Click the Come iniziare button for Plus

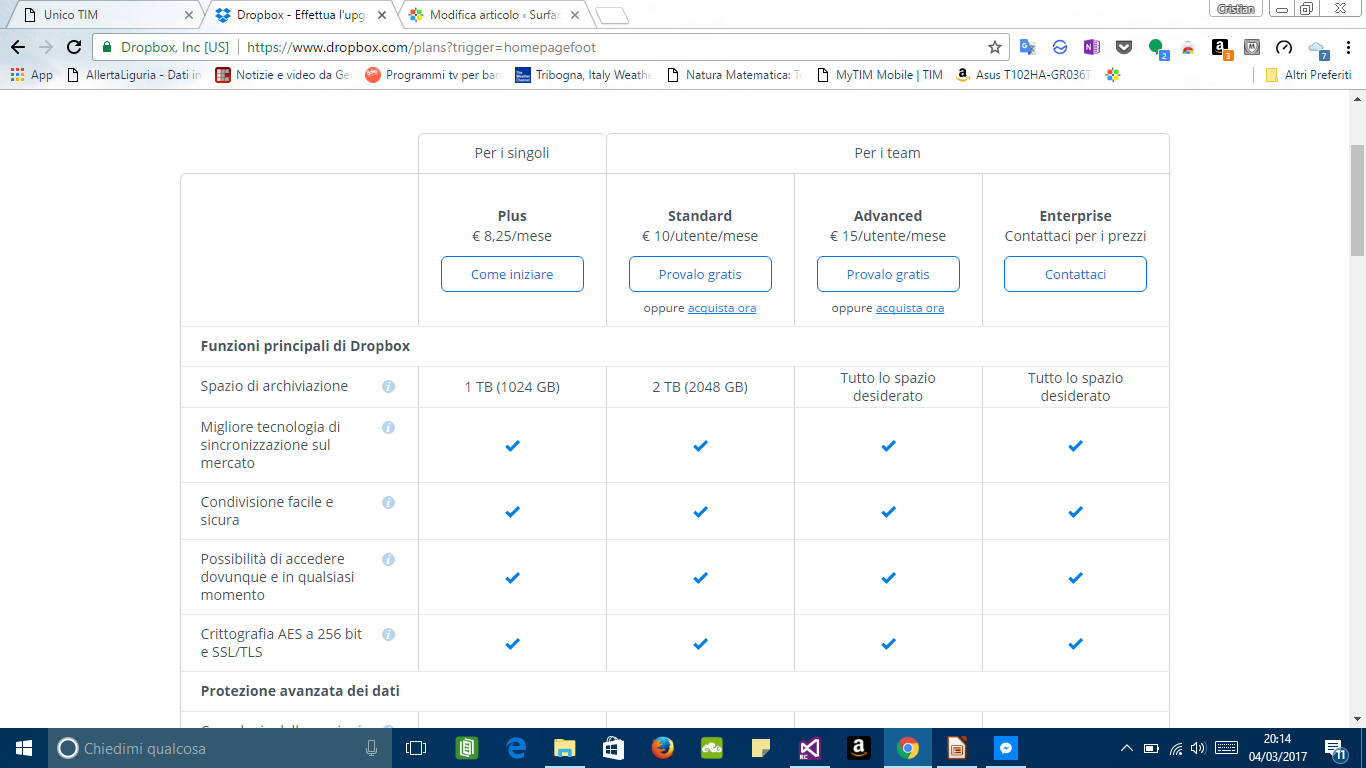(x=512, y=274)
